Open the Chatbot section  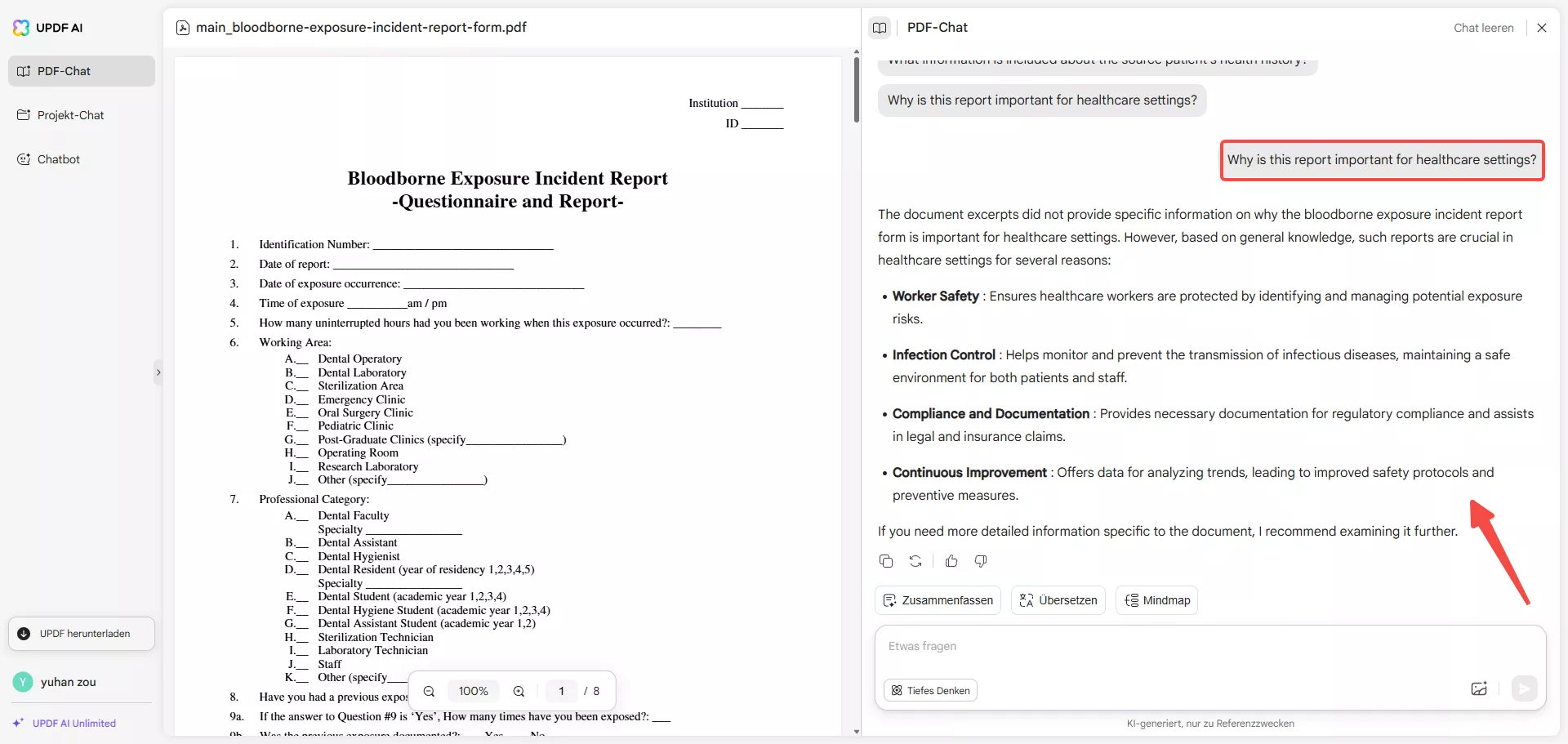tap(82, 159)
